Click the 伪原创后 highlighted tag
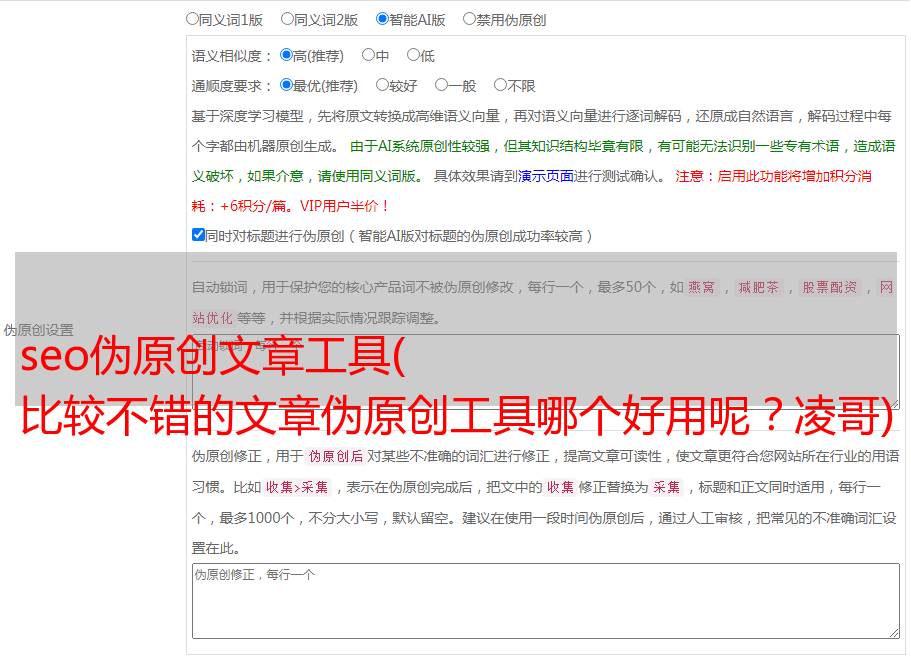911x658 pixels. point(336,456)
